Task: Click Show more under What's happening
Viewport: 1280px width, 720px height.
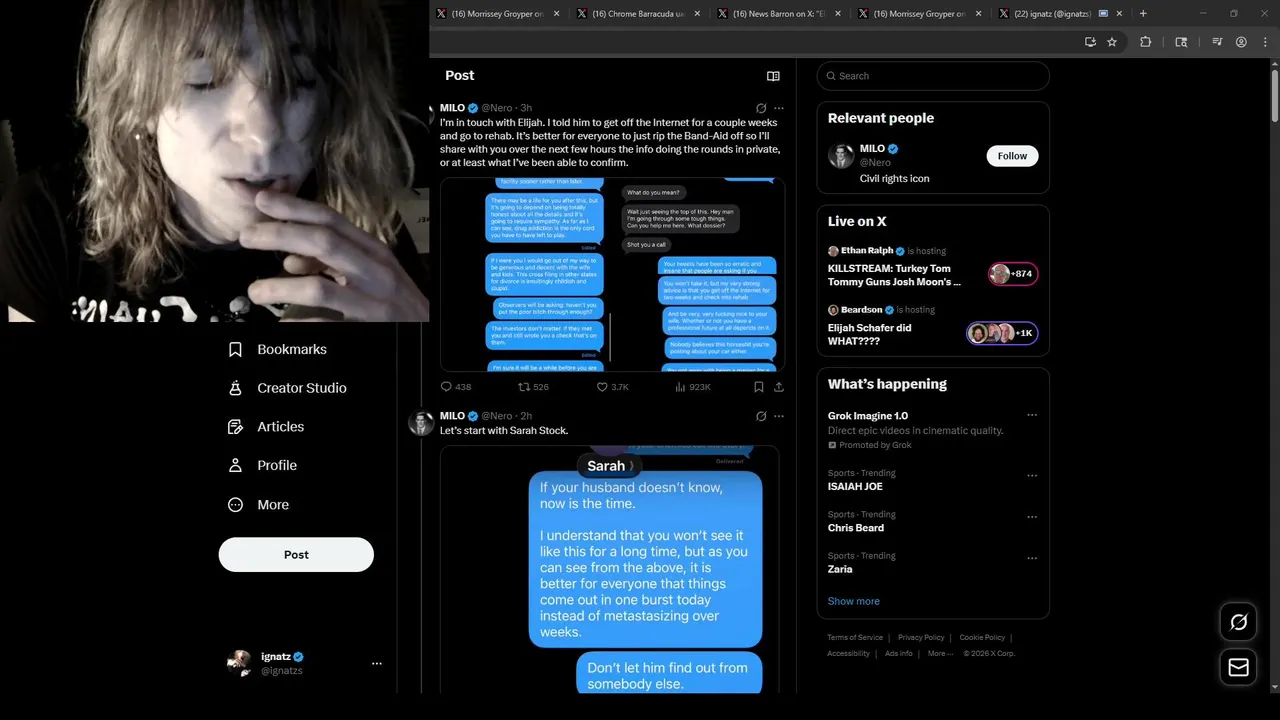Action: click(x=854, y=601)
